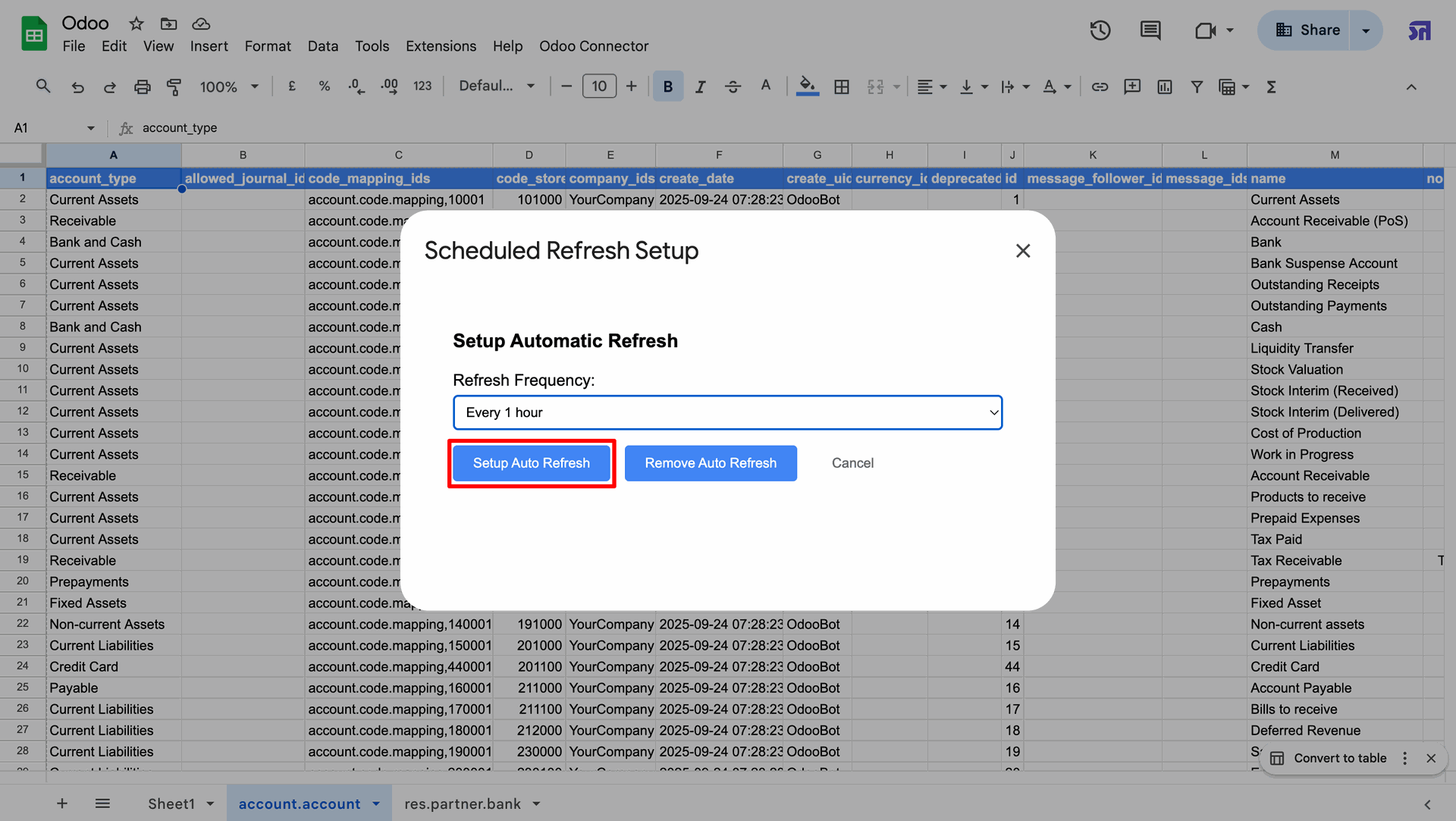1456x821 pixels.
Task: Open the Refresh Frequency dropdown
Action: [x=727, y=412]
